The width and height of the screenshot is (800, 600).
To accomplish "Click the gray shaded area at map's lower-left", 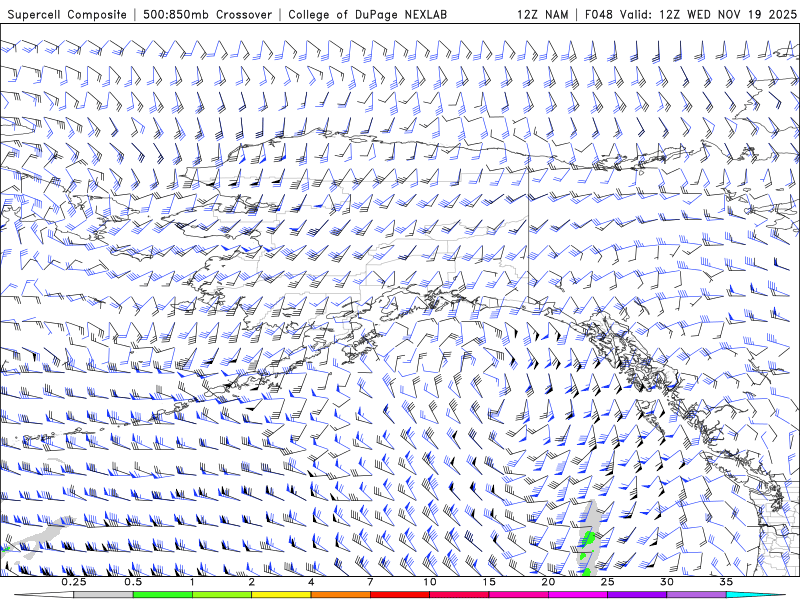I will click(43, 536).
